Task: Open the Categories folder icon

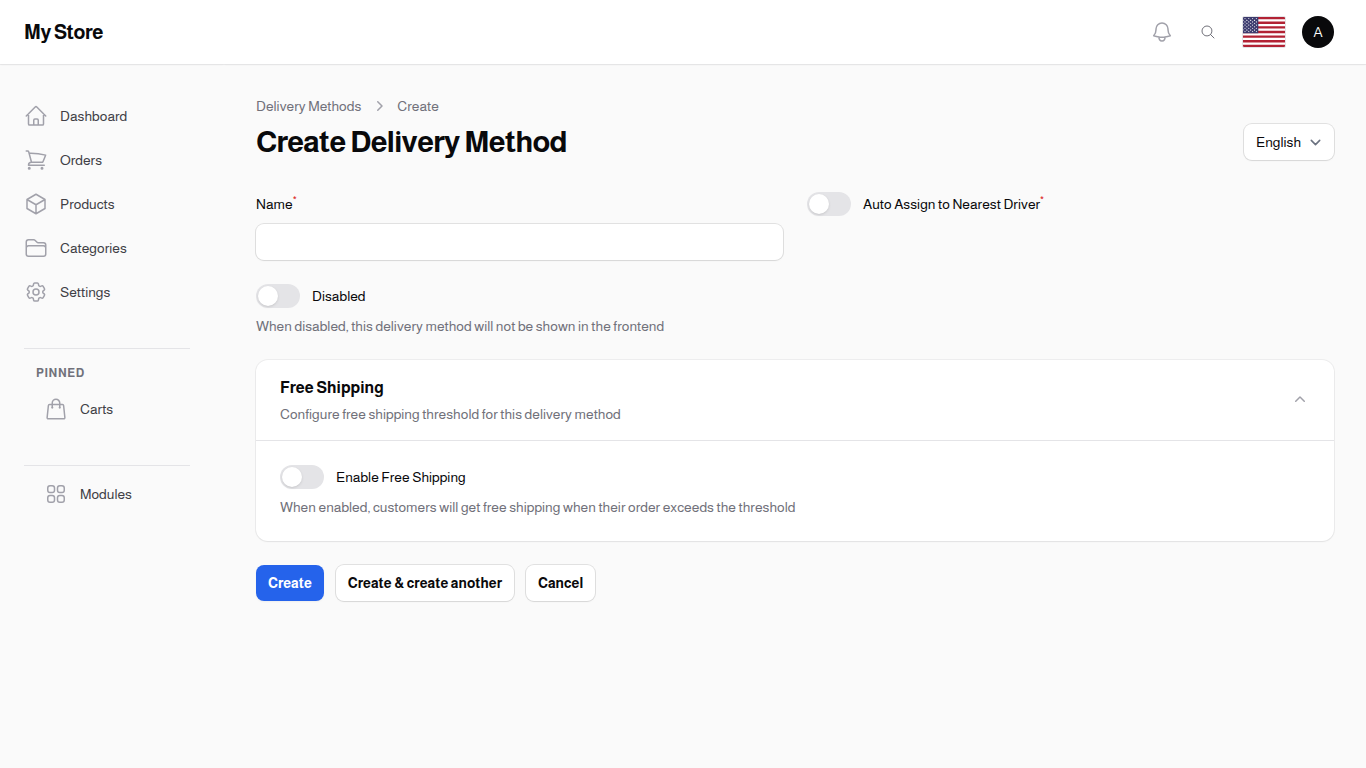Action: coord(36,248)
